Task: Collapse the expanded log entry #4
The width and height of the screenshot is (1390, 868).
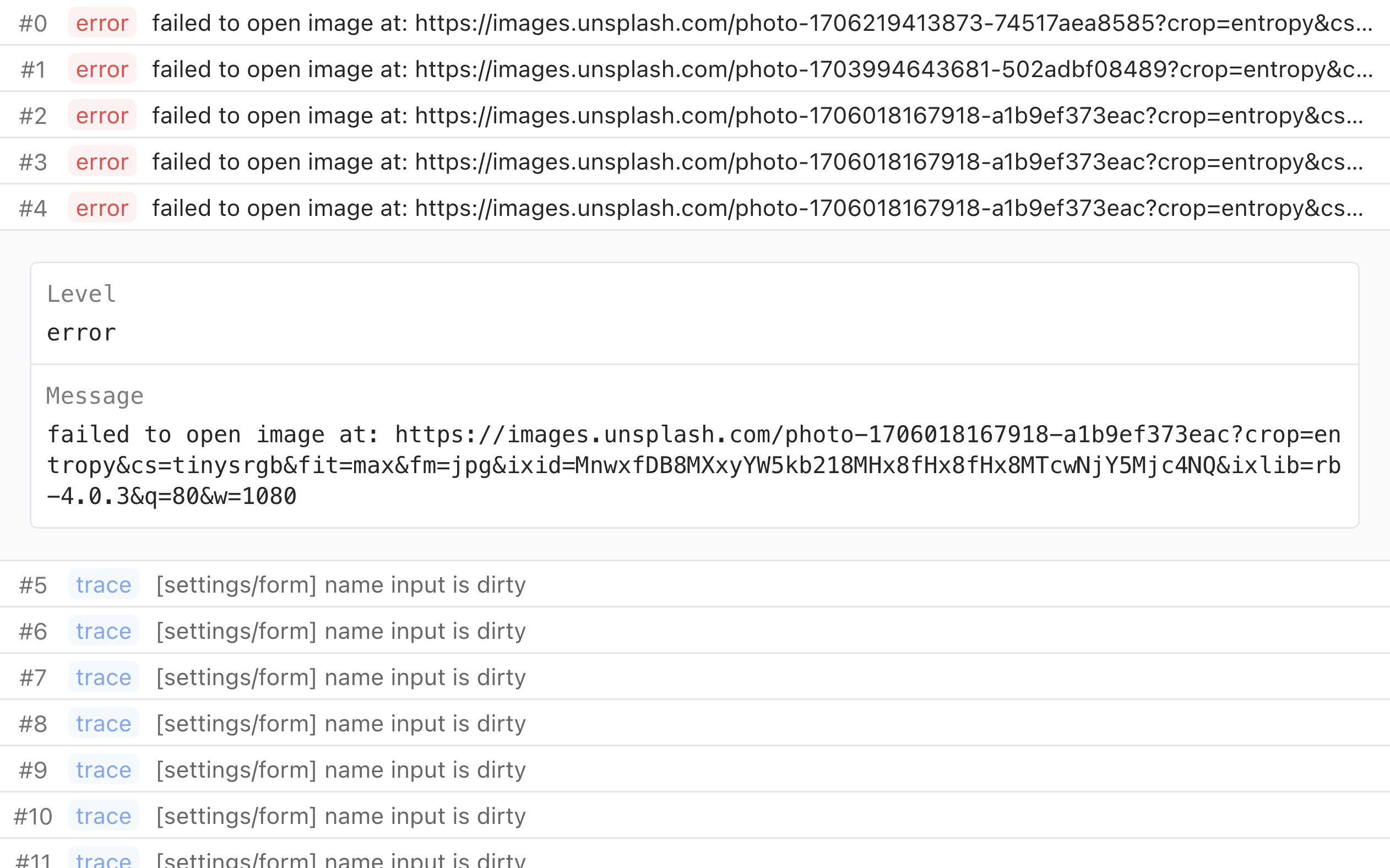Action: 757,208
